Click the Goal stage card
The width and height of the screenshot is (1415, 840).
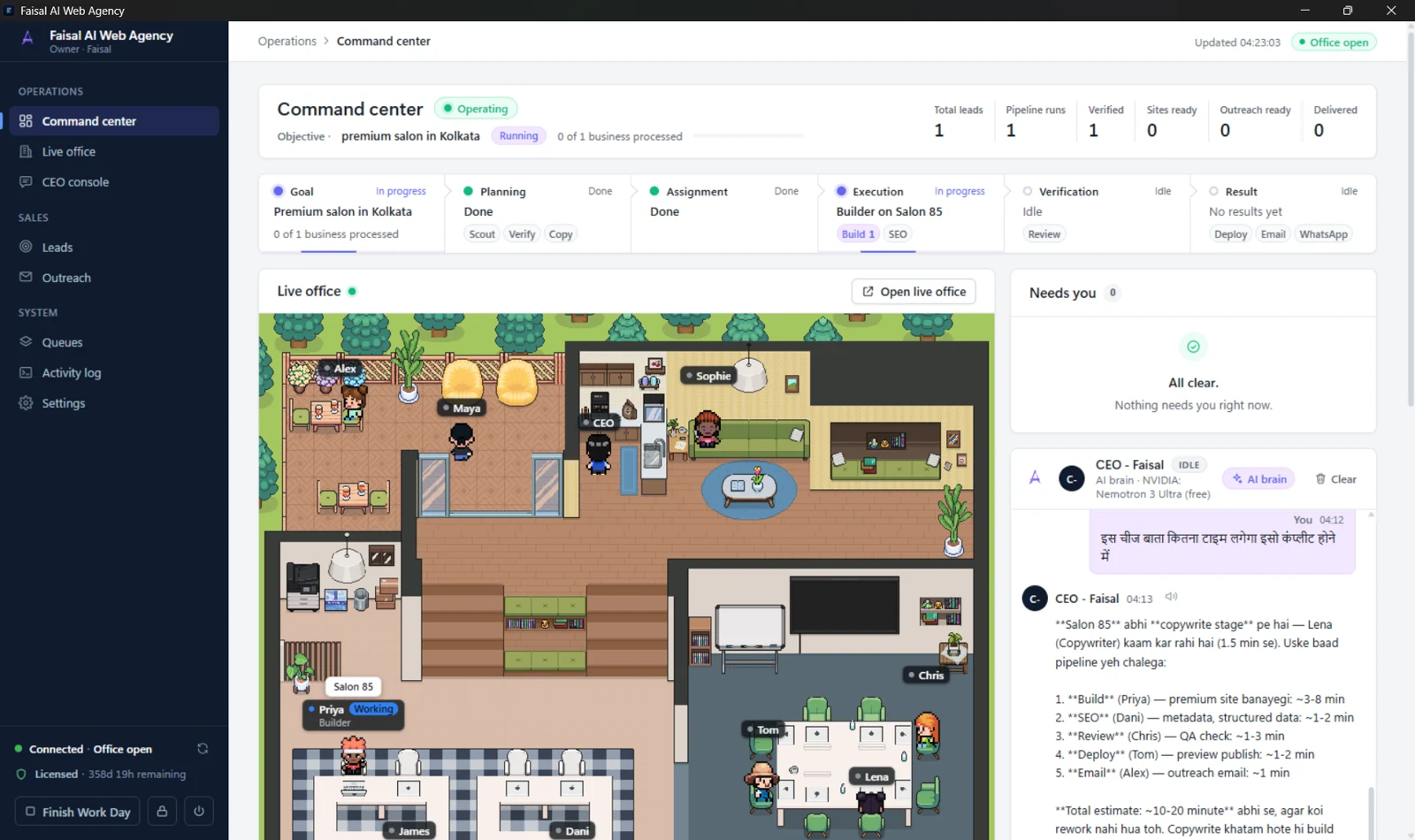[351, 213]
